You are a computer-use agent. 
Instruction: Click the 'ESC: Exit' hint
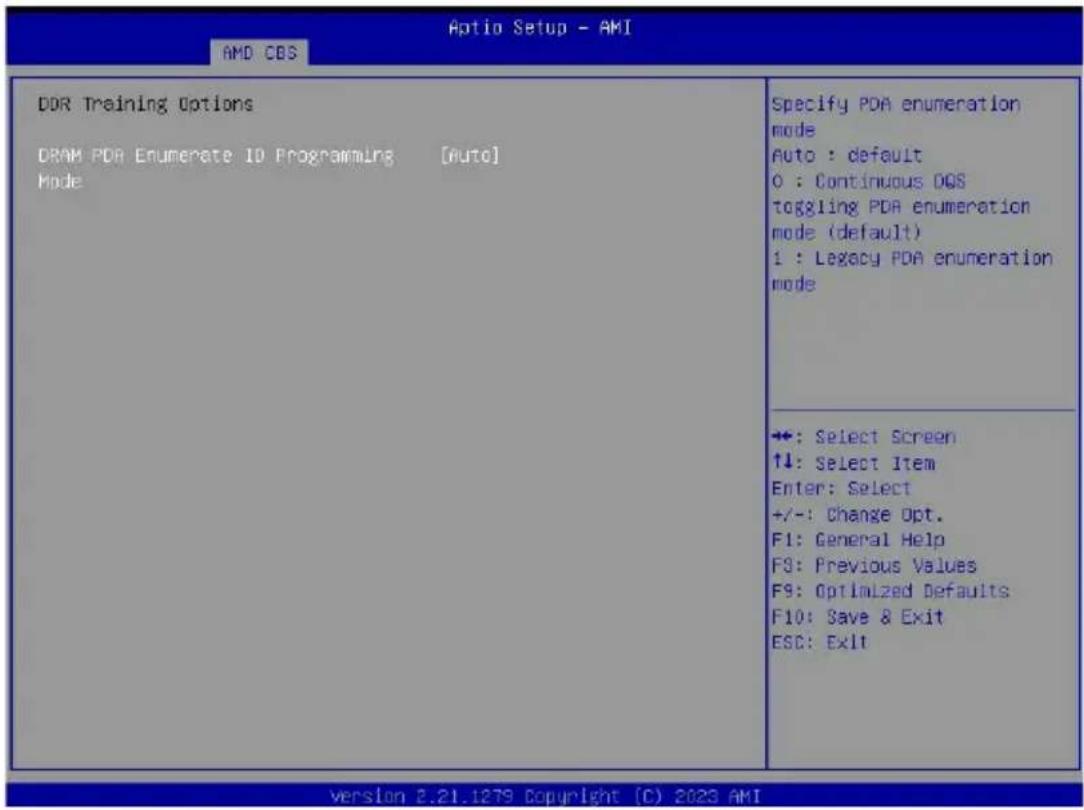click(x=819, y=643)
